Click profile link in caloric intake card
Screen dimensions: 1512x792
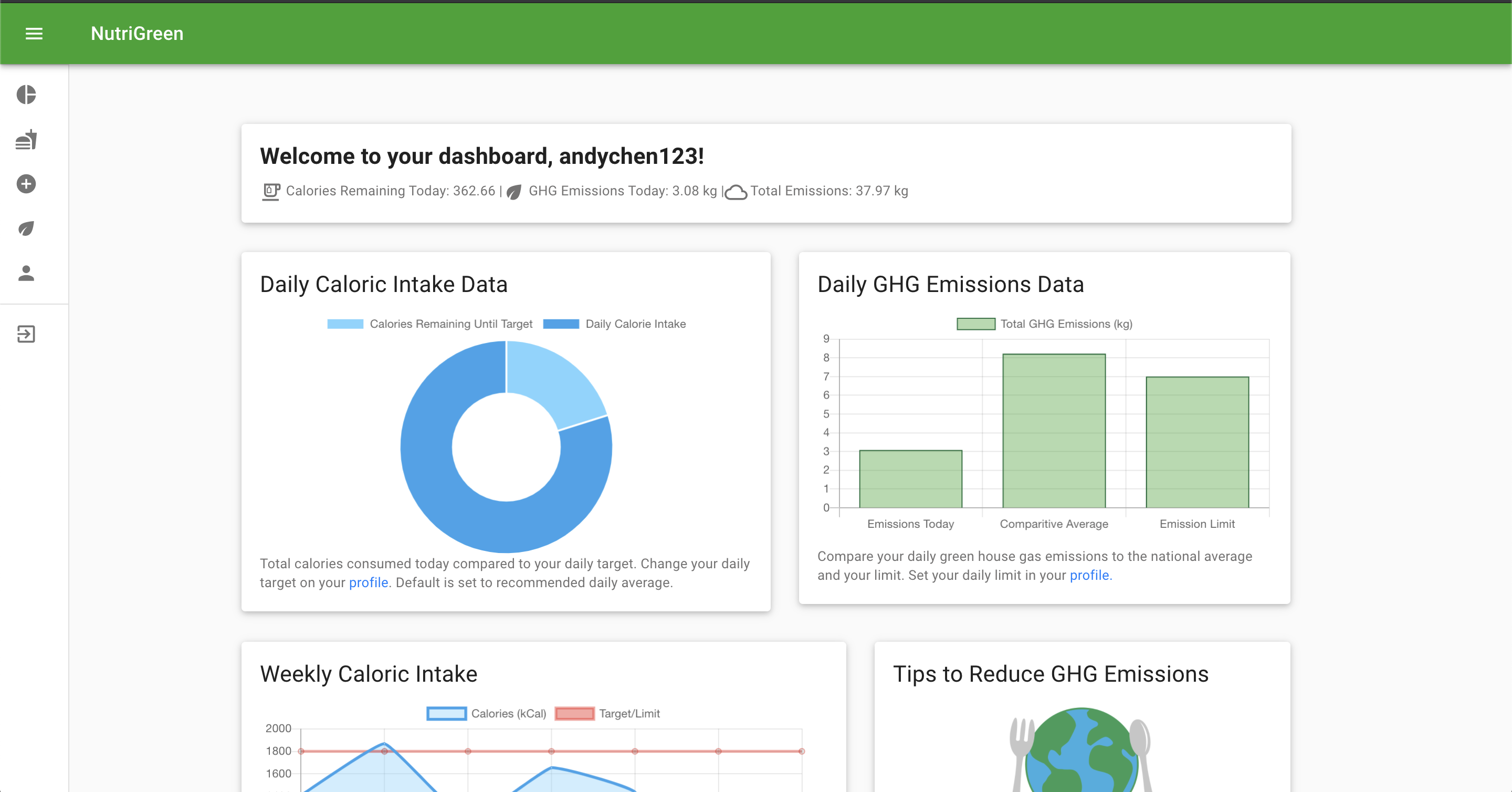[368, 582]
